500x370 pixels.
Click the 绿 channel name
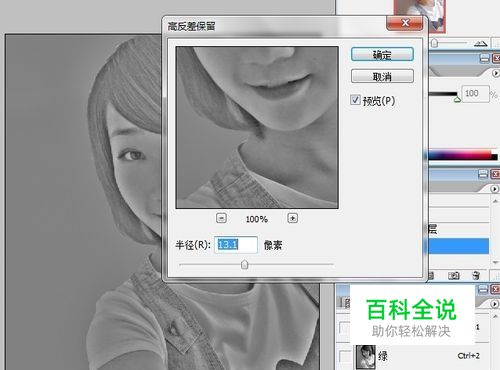pos(383,356)
